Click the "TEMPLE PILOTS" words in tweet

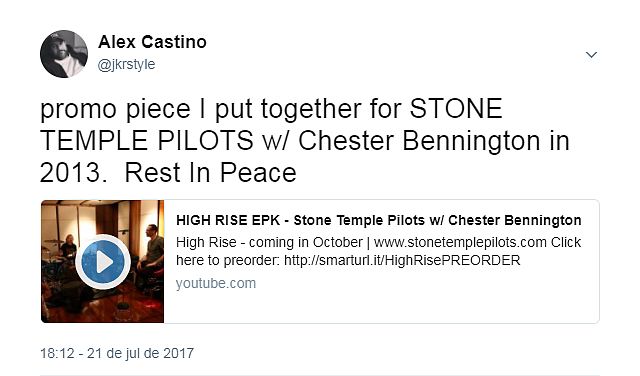tap(147, 141)
